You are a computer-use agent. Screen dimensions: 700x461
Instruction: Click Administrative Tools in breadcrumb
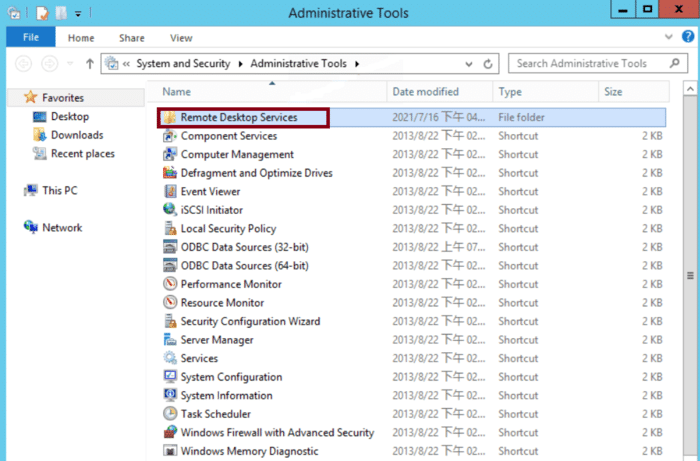[298, 64]
